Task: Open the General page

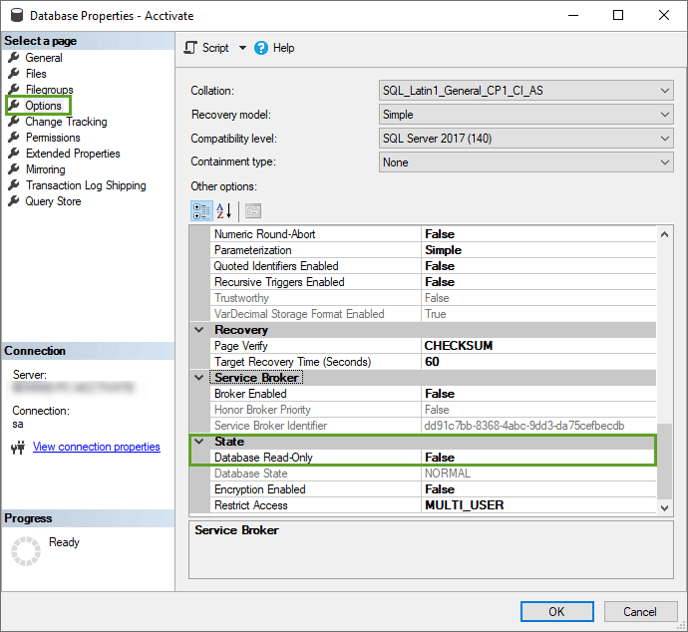Action: [x=44, y=57]
